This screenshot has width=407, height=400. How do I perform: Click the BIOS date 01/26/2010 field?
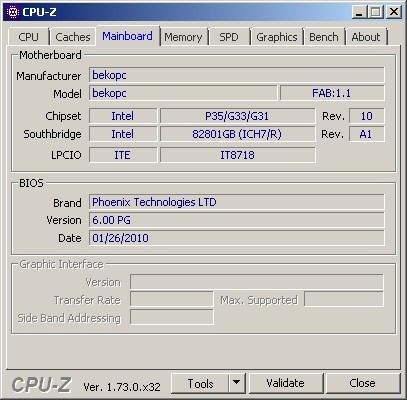pyautogui.click(x=237, y=238)
